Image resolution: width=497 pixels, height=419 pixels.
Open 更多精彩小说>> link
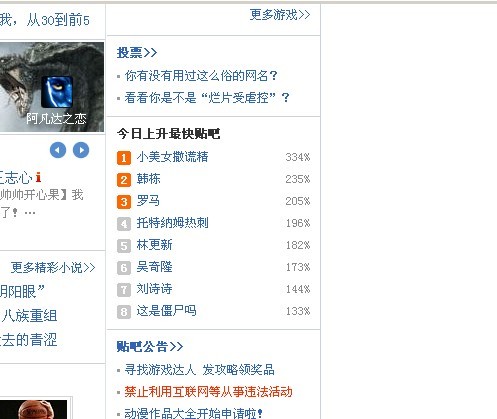click(53, 267)
